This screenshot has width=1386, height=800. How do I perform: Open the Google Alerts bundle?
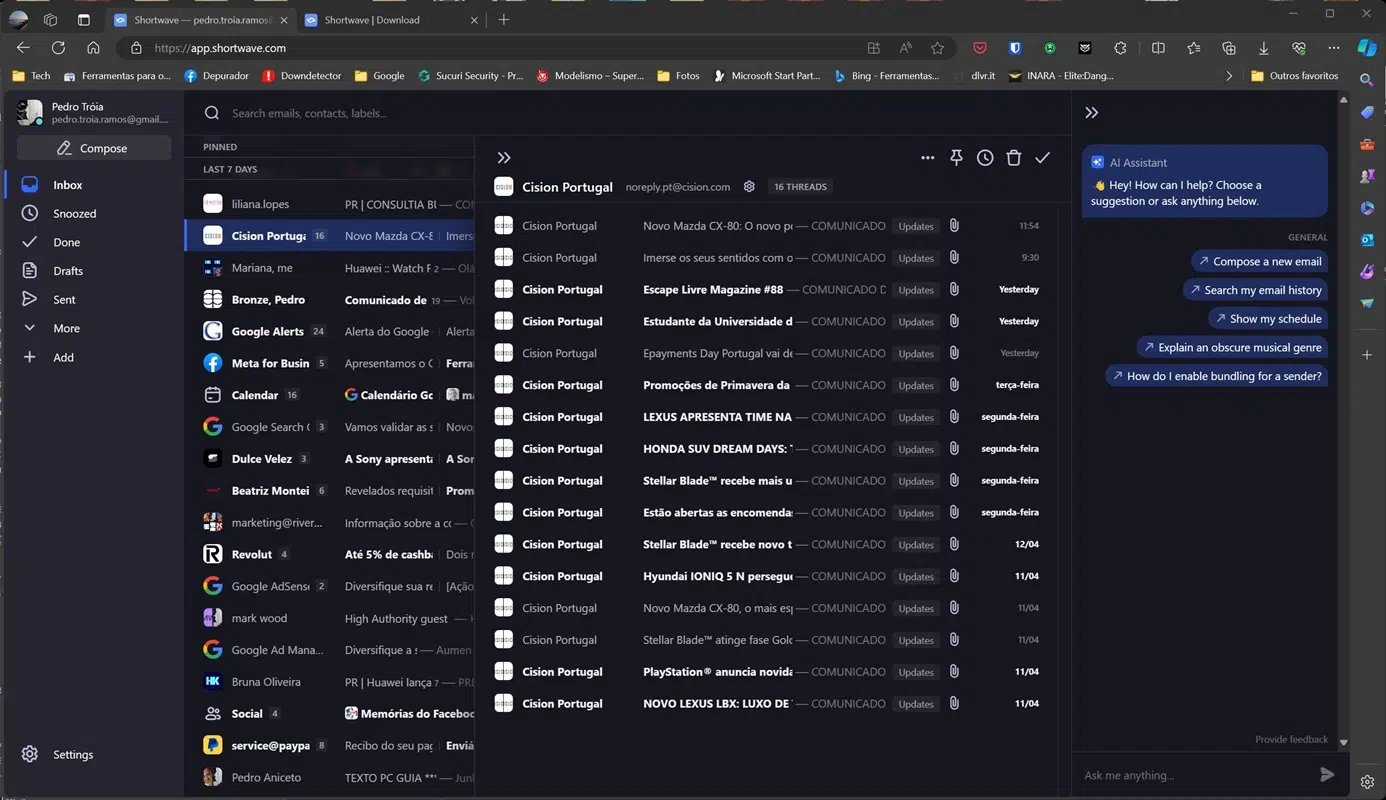click(330, 332)
